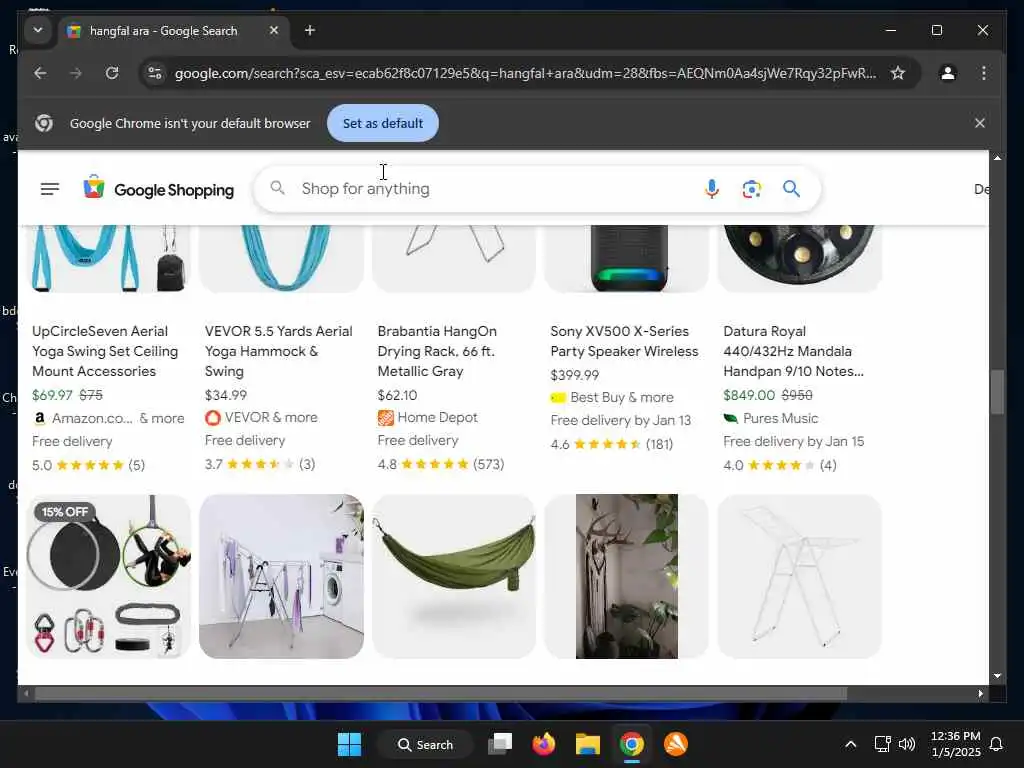This screenshot has width=1024, height=768.
Task: Show hidden system tray icons
Action: (850, 744)
